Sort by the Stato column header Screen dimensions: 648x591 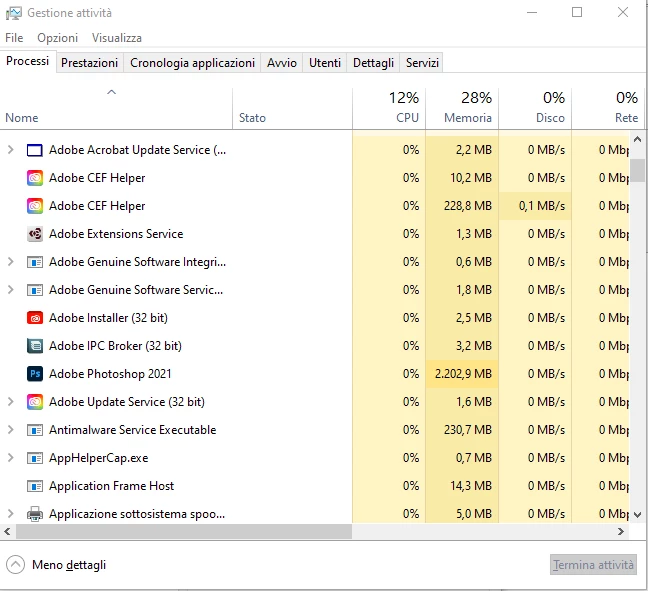click(293, 108)
